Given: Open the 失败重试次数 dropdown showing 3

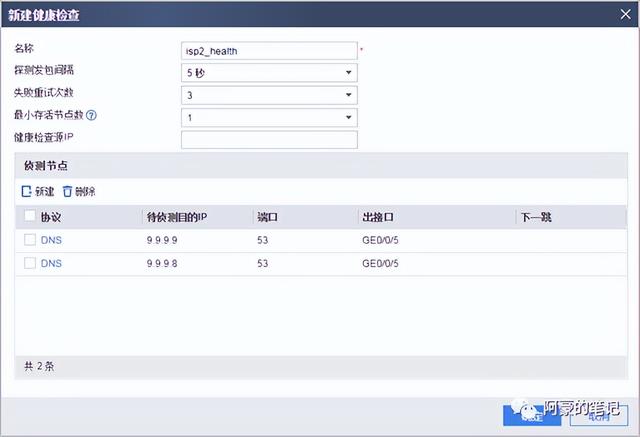Looking at the screenshot, I should 269,95.
